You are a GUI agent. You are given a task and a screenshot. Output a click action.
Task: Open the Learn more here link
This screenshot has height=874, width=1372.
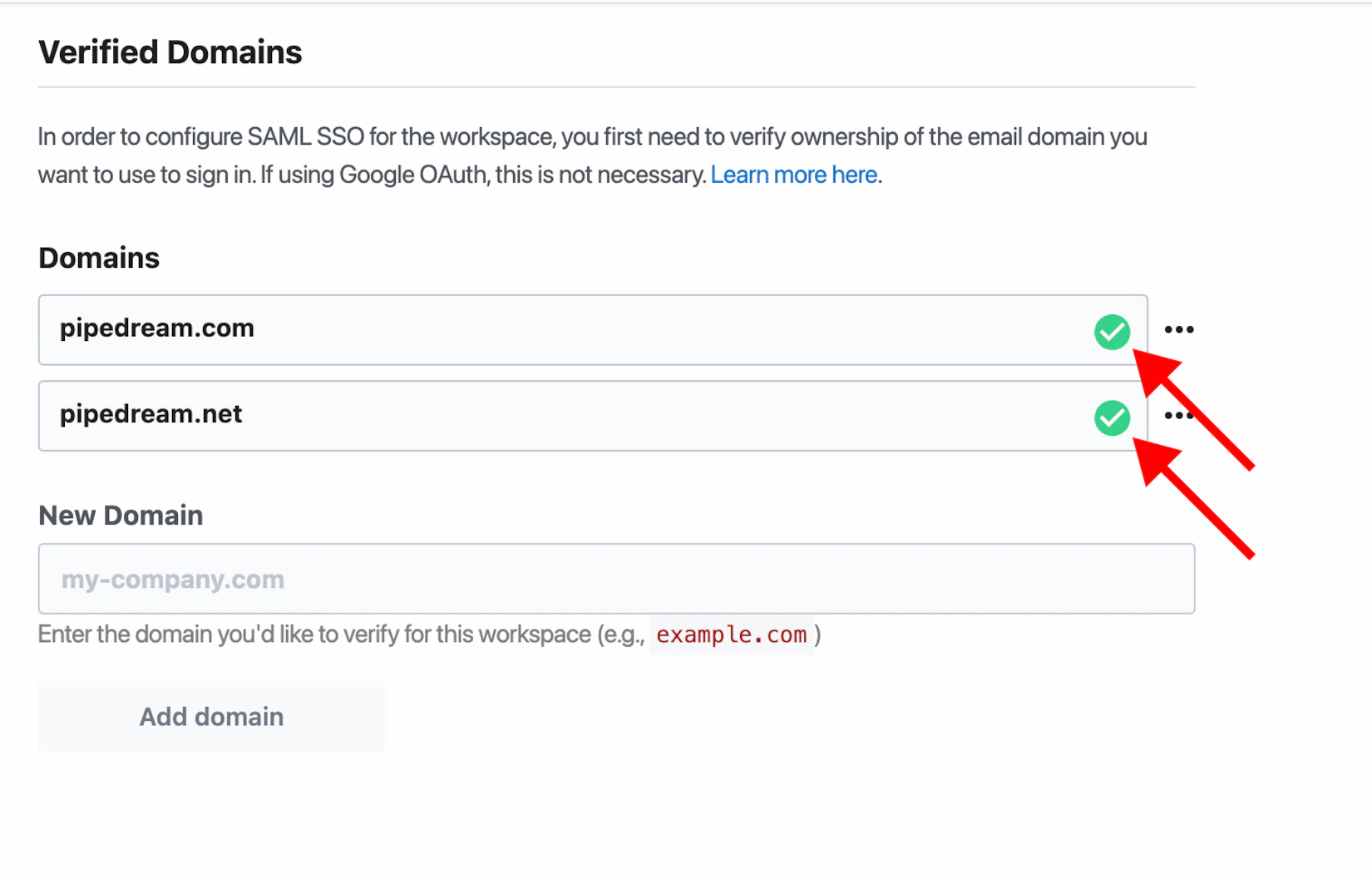coord(793,175)
